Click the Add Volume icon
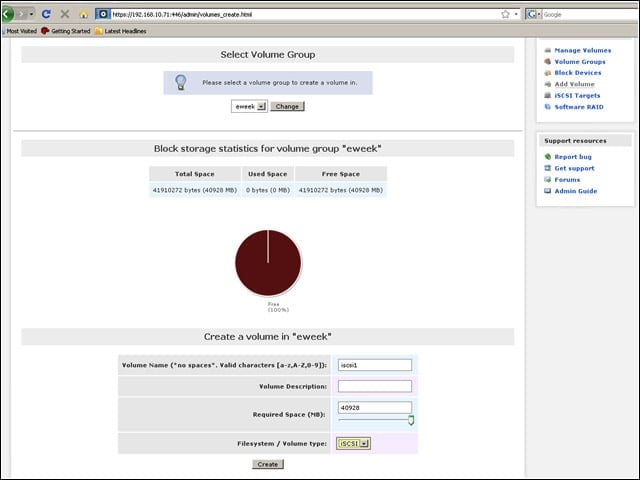The image size is (640, 480). (x=548, y=84)
